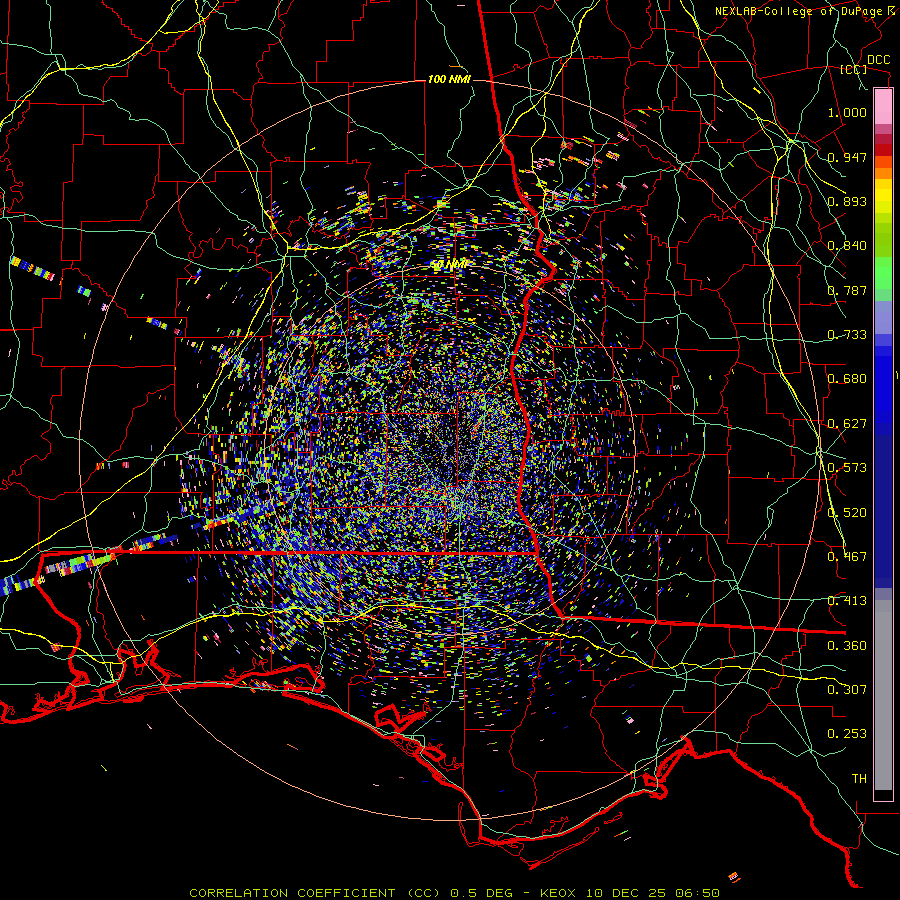Click the 0.253 scale value

(847, 734)
